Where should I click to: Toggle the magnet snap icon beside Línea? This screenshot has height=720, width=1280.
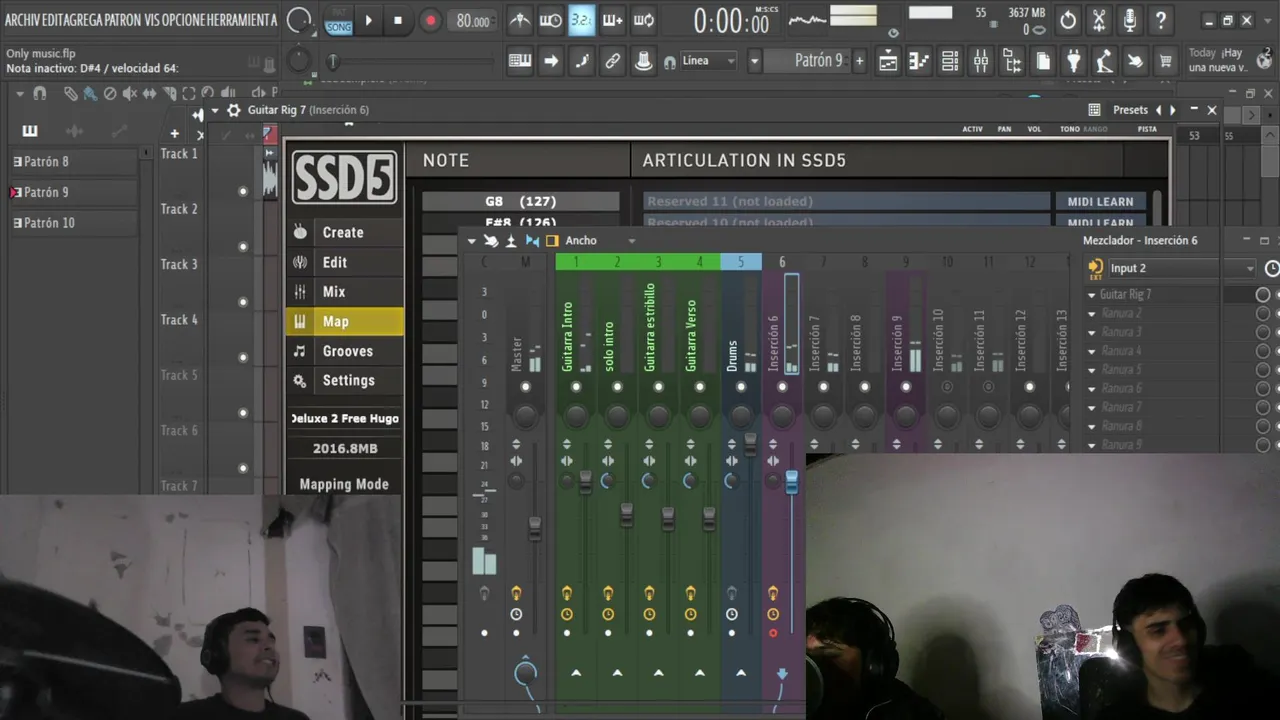[670, 62]
